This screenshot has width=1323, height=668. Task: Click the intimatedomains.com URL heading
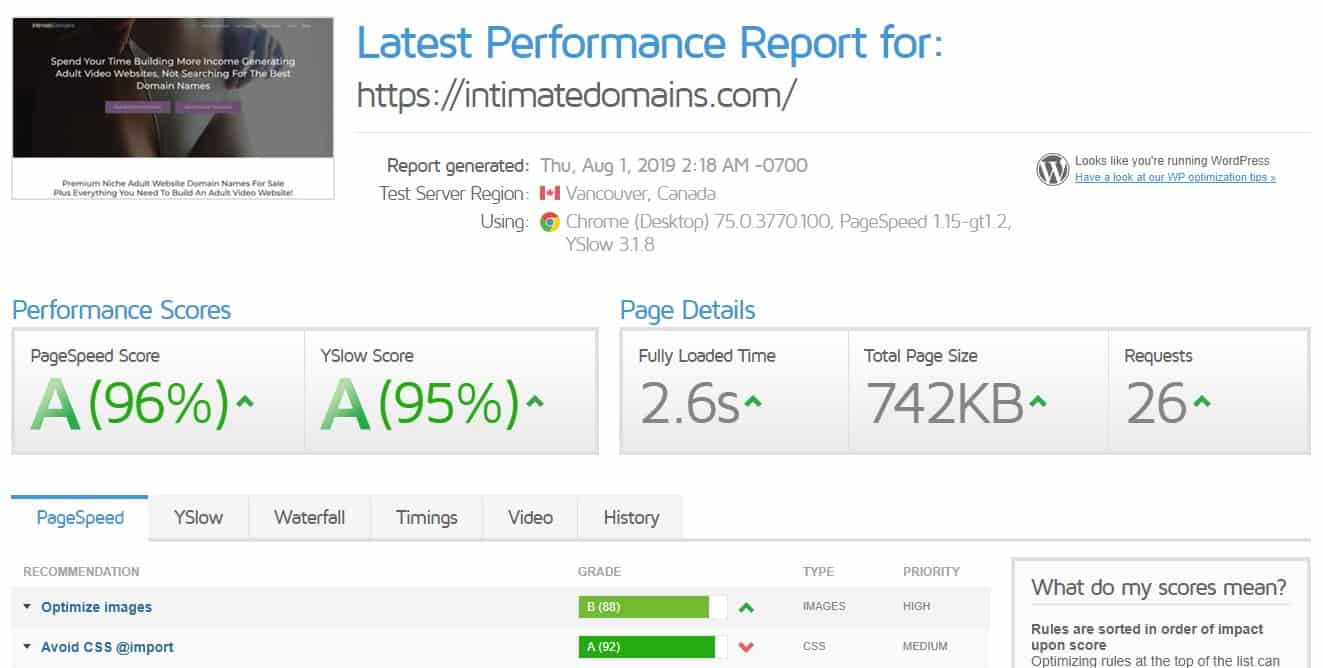[577, 95]
